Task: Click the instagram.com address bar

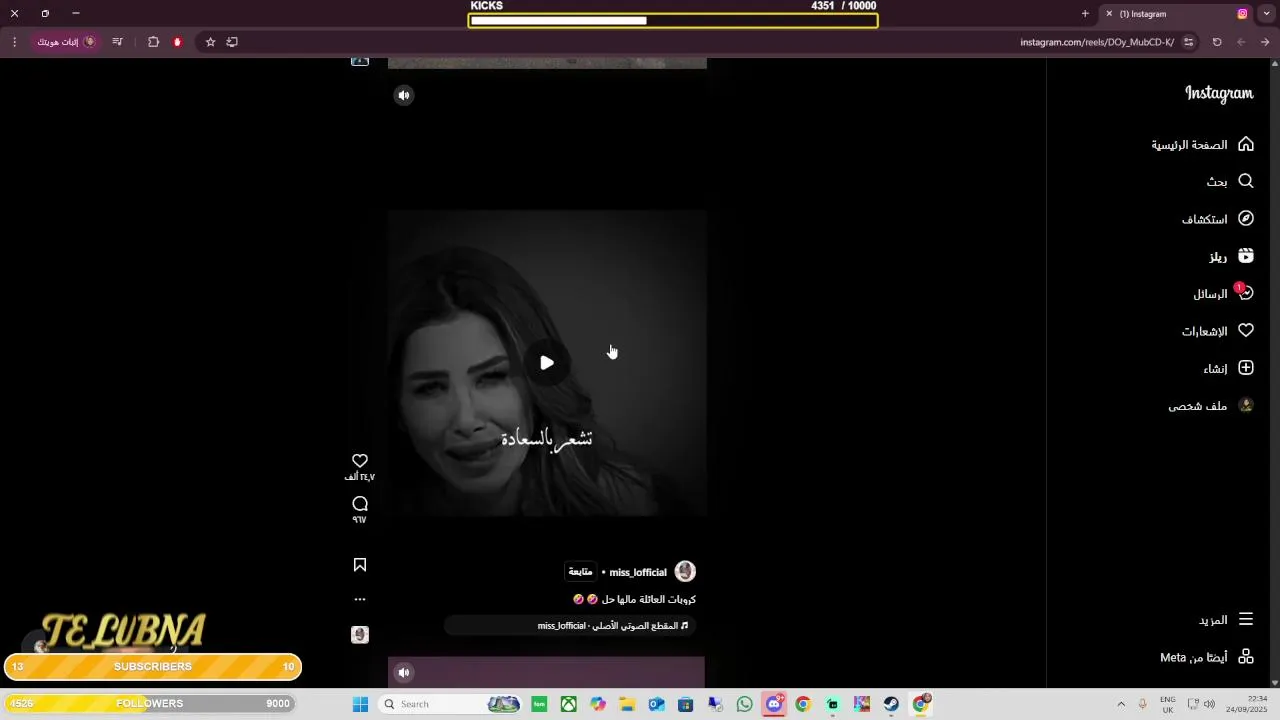Action: coord(1097,42)
